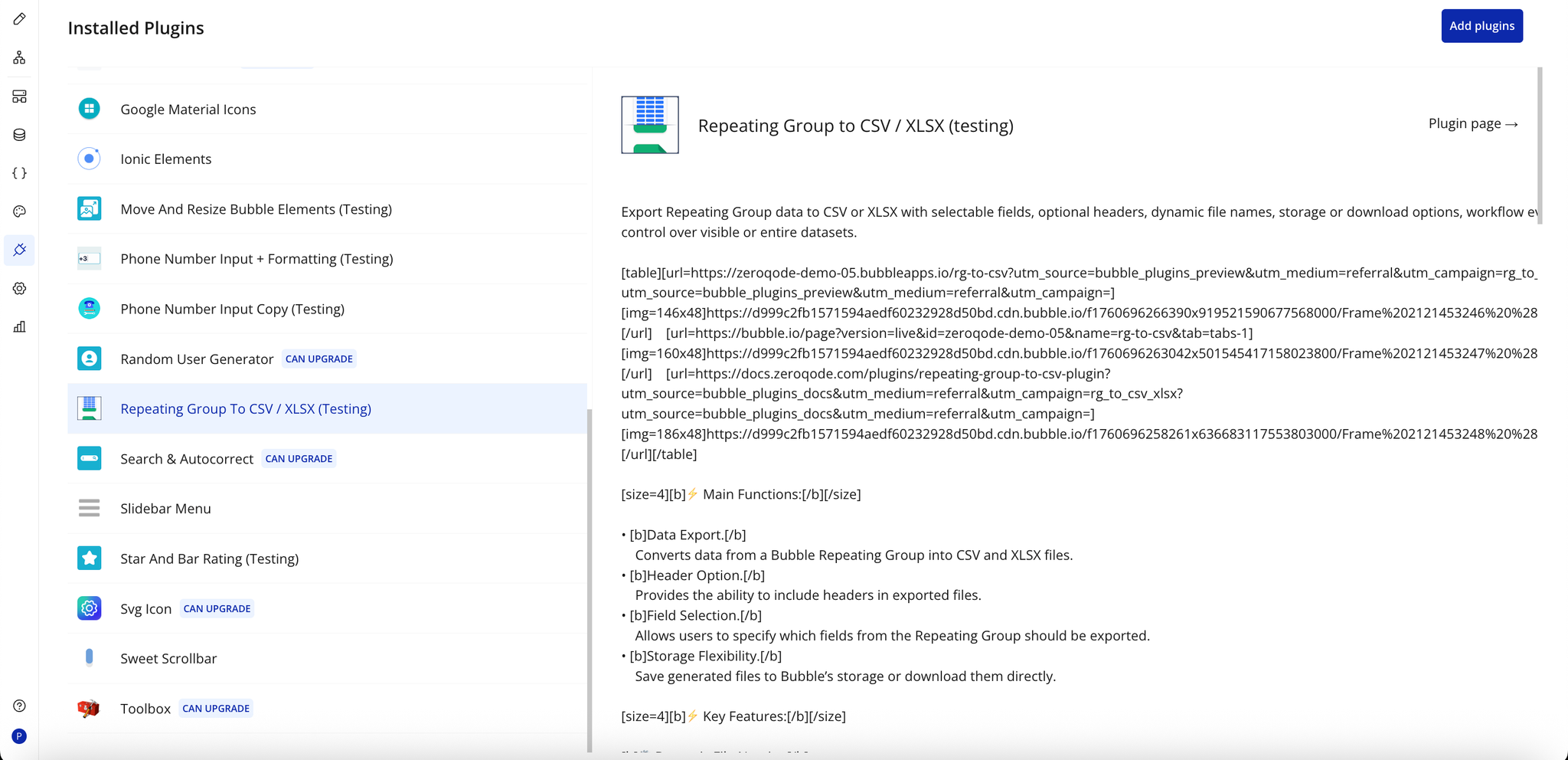
Task: Open the Design tab pencil icon
Action: (x=20, y=19)
